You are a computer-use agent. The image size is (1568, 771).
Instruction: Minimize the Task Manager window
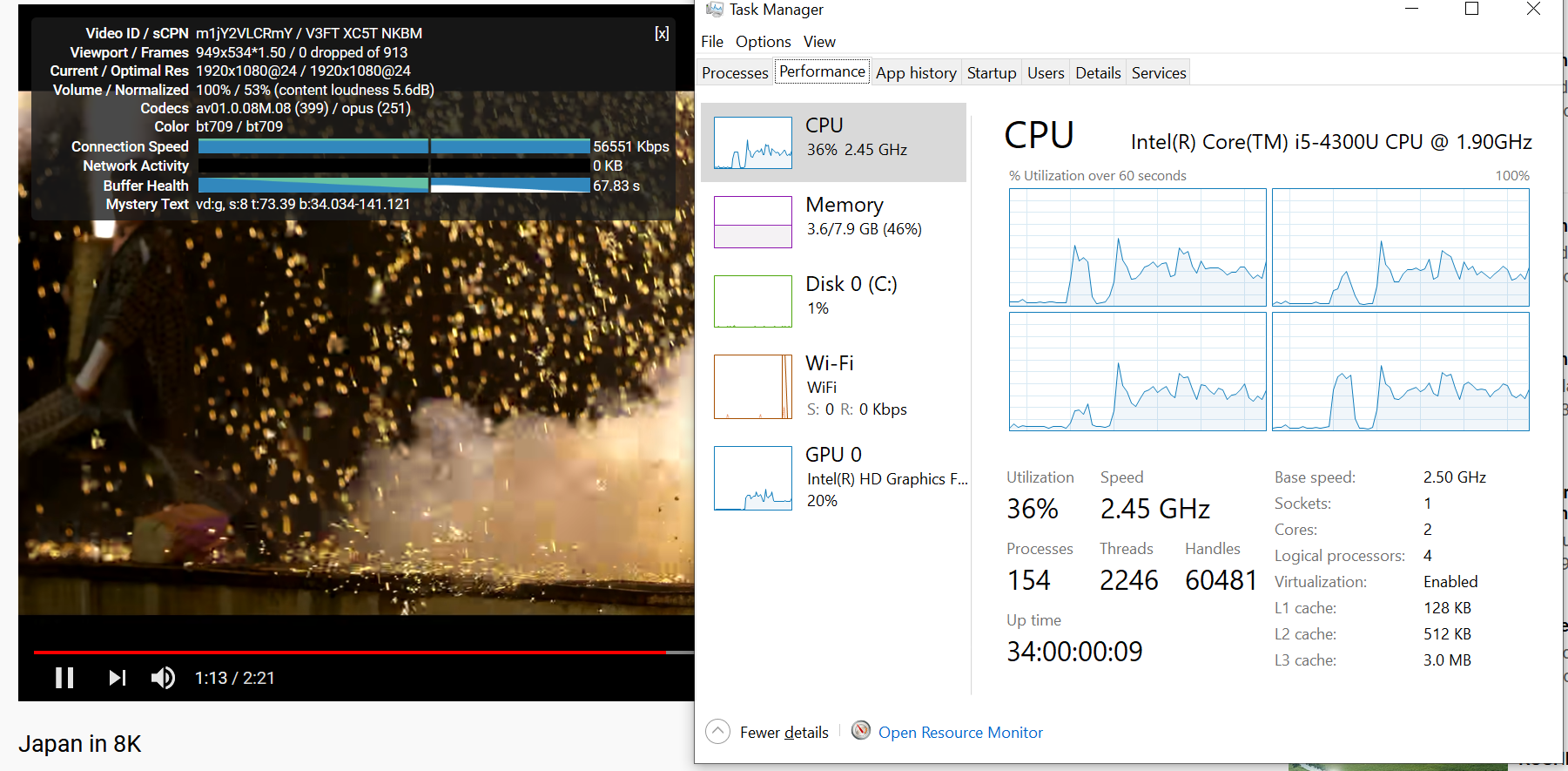[x=1412, y=9]
